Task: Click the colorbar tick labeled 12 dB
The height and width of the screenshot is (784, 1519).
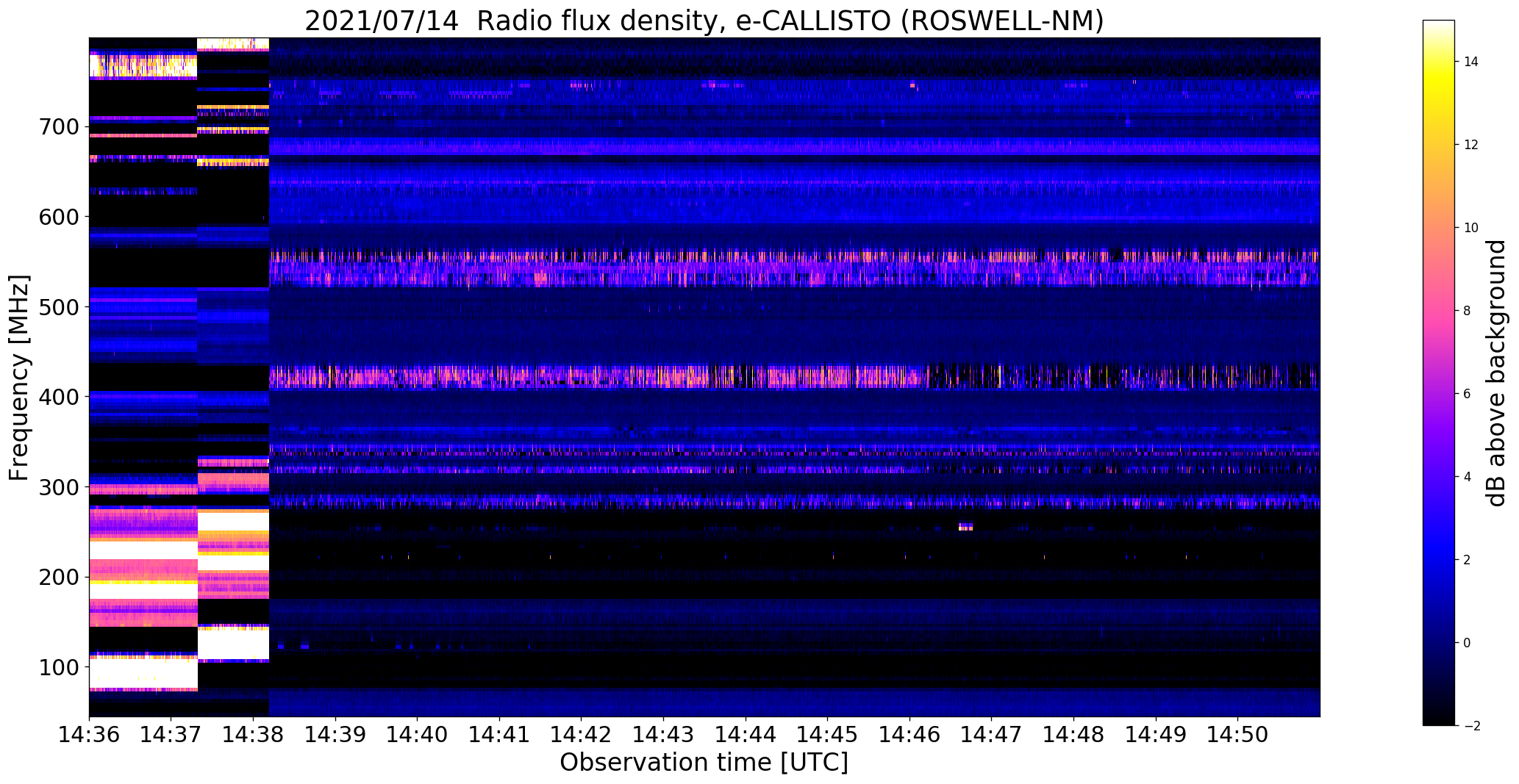Action: (1471, 145)
